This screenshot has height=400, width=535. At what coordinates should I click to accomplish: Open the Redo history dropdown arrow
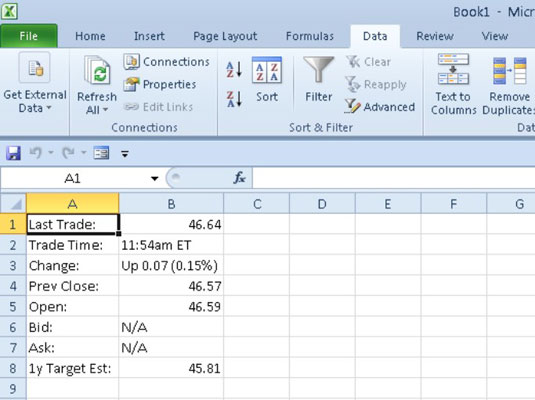point(84,153)
